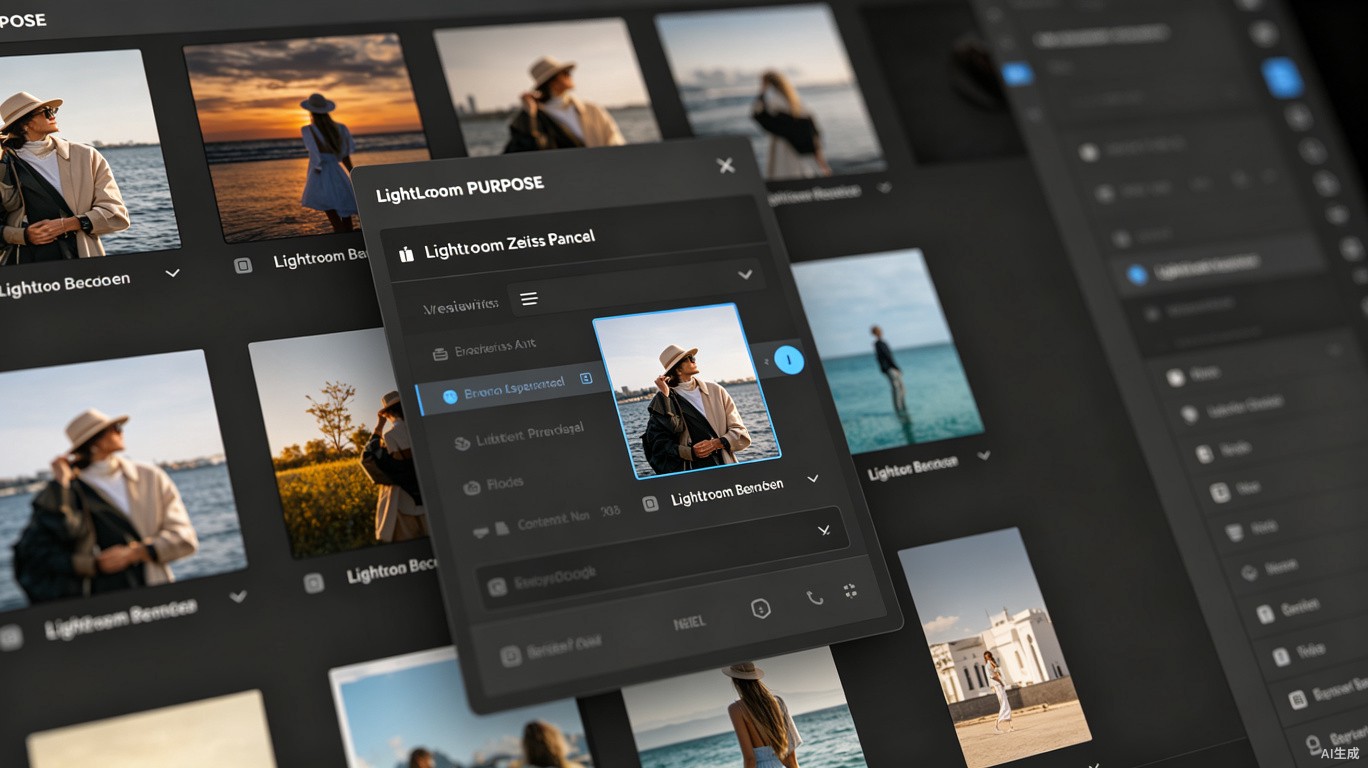1368x768 pixels.
Task: Open the white building photo thumbnail
Action: tap(995, 648)
